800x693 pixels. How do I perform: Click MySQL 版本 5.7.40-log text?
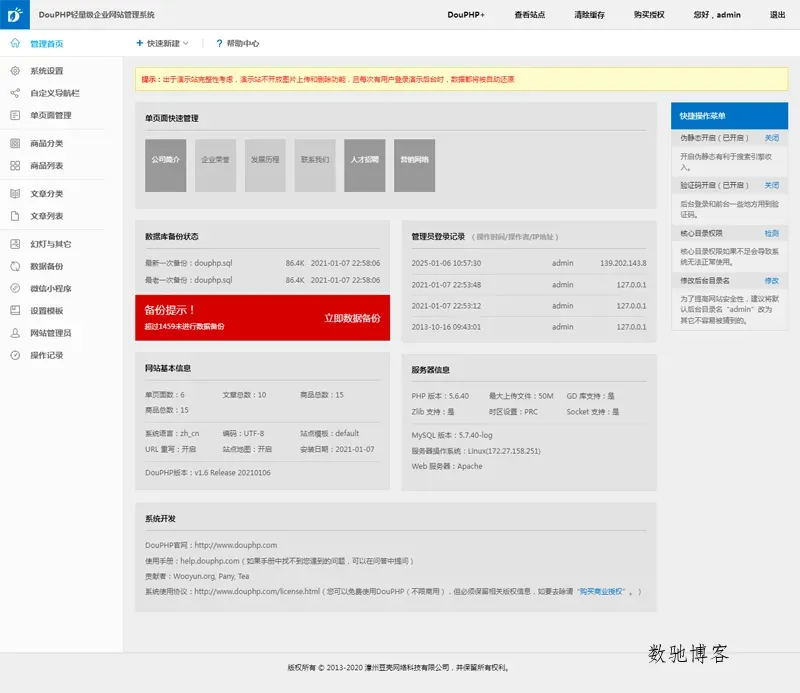452,435
